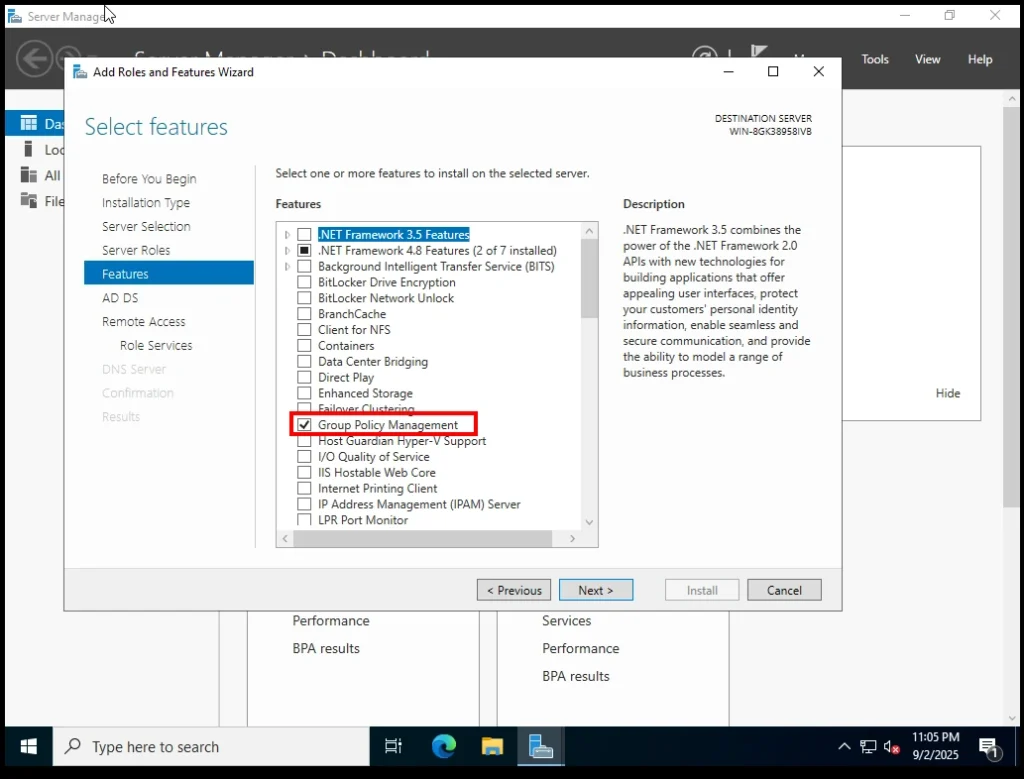Click the features horizontal scrollbar thumb
The image size is (1024, 779).
pos(423,539)
